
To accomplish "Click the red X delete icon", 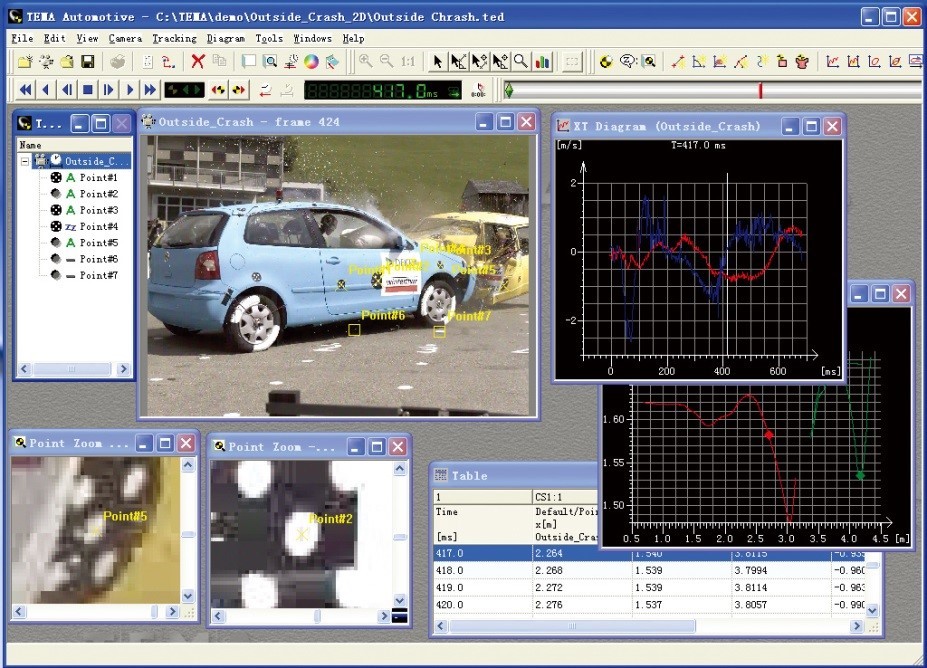I will point(198,62).
